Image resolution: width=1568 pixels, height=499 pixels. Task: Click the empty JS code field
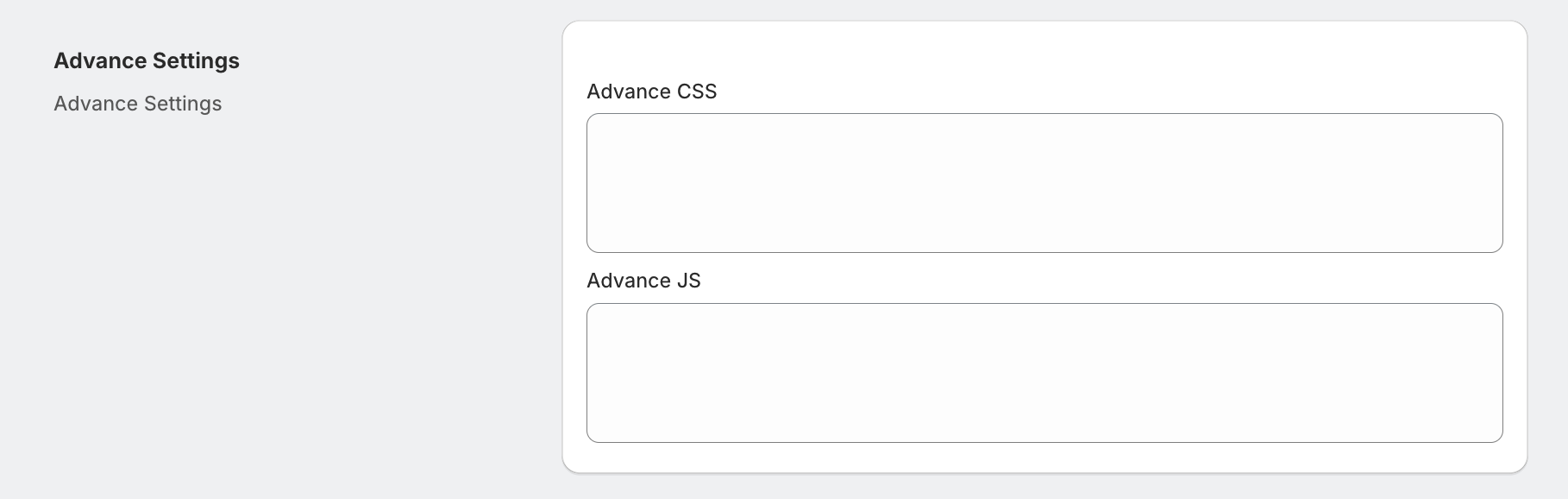(x=1044, y=373)
